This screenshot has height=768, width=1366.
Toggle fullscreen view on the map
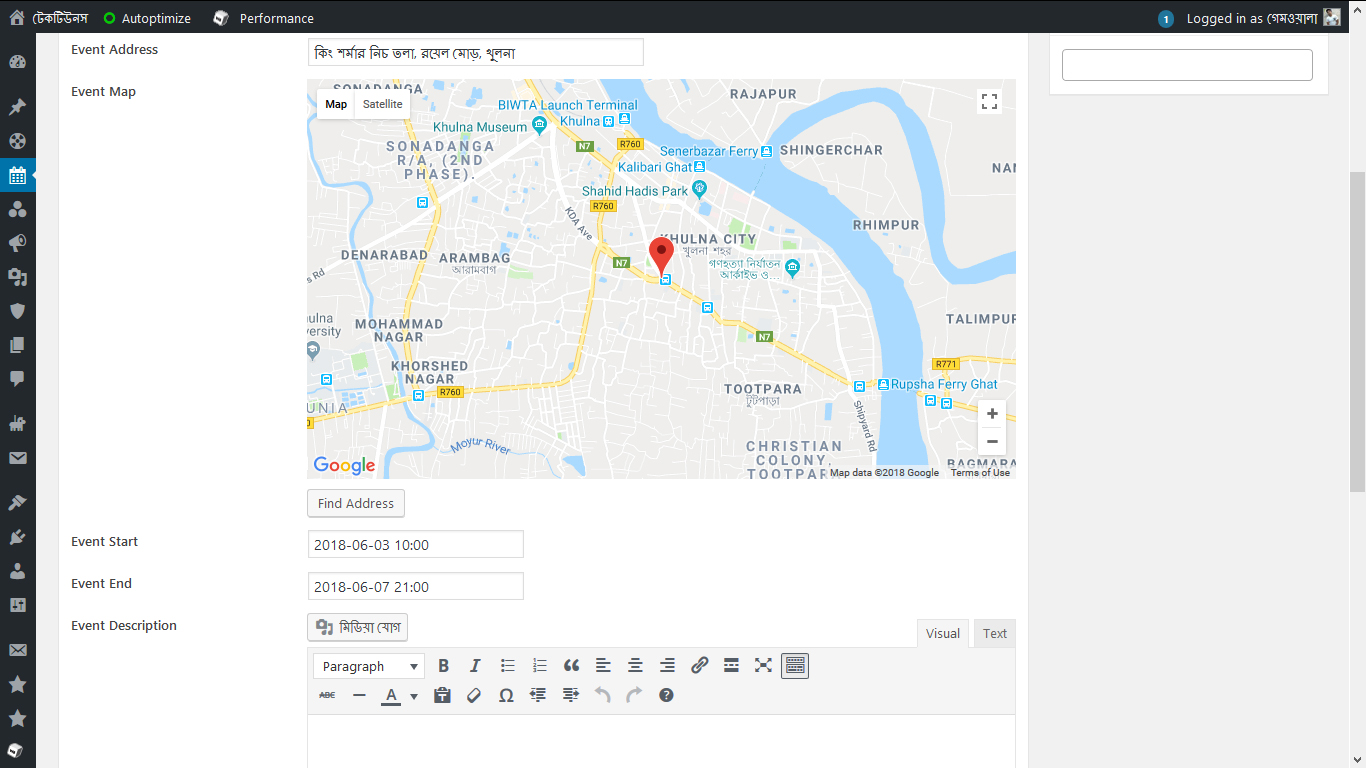pos(989,101)
